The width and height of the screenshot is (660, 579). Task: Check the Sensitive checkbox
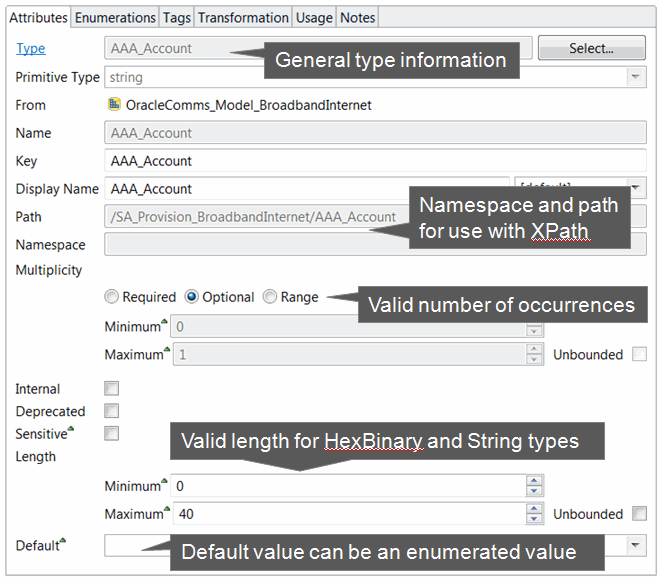tap(112, 433)
